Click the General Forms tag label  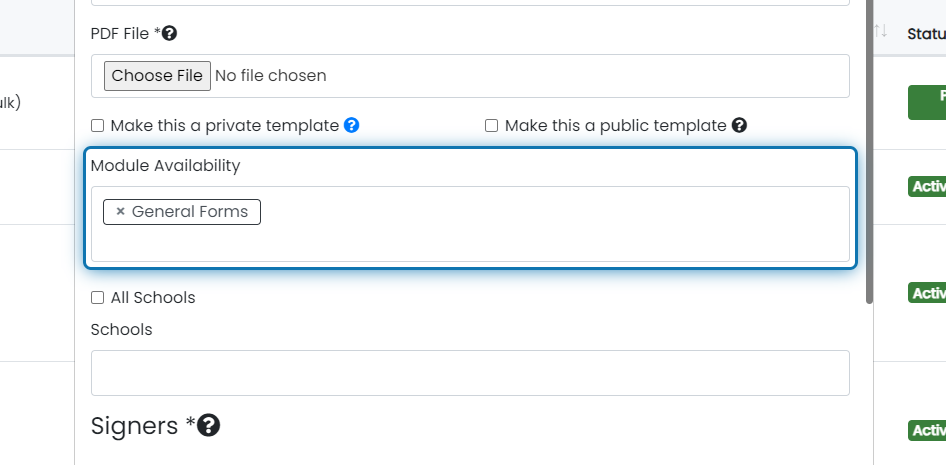[190, 212]
